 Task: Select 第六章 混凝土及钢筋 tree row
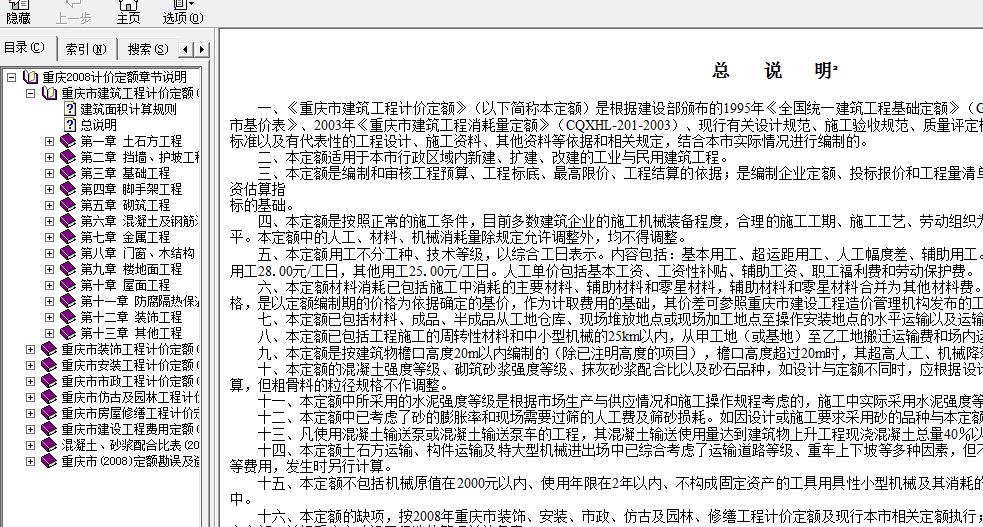pos(139,221)
